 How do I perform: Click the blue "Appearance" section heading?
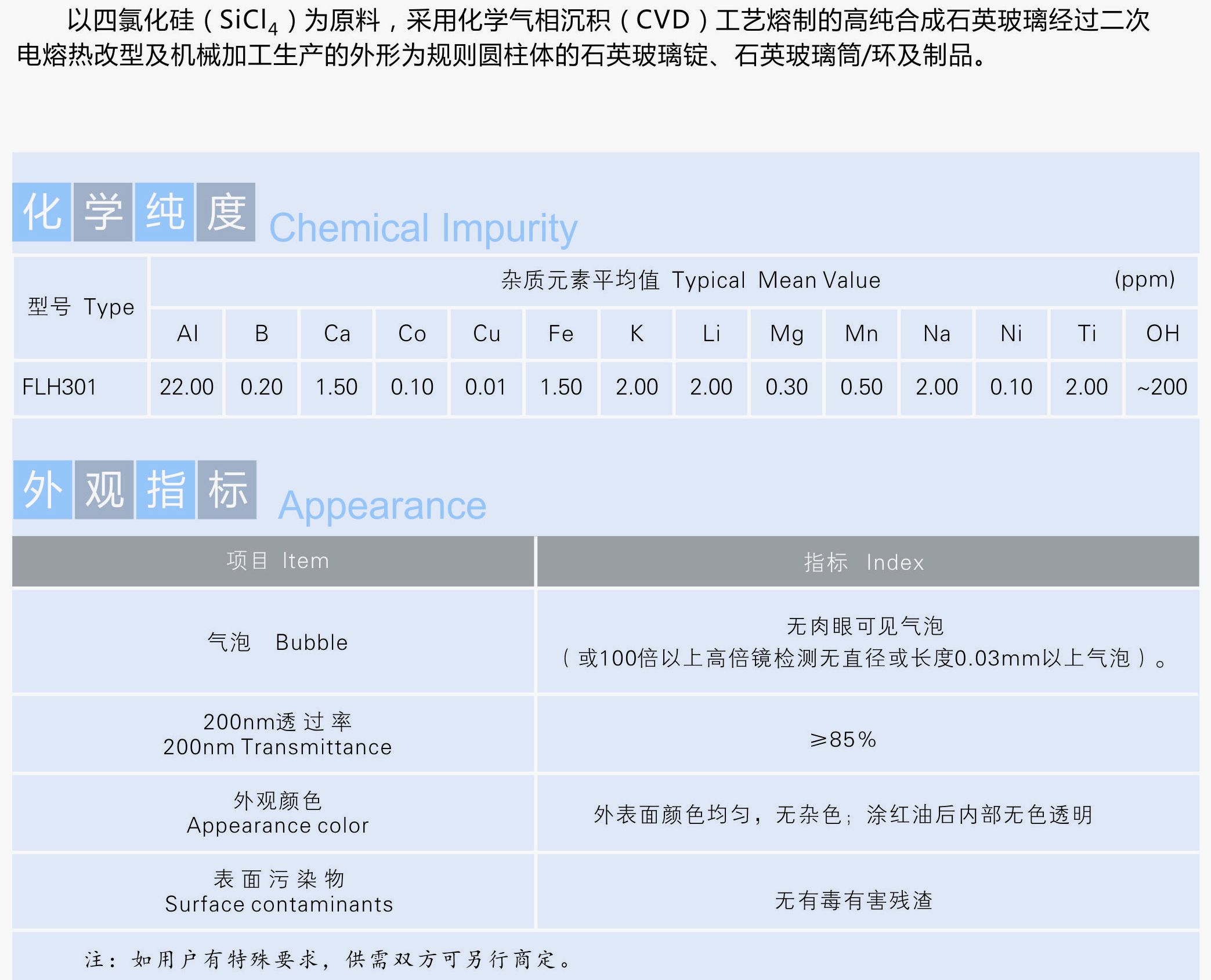click(382, 506)
